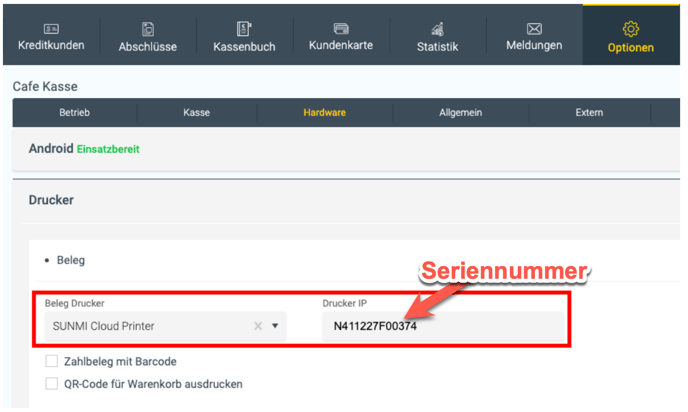Click the Kreditkunden card icon
Image resolution: width=688 pixels, height=412 pixels.
[x=51, y=29]
